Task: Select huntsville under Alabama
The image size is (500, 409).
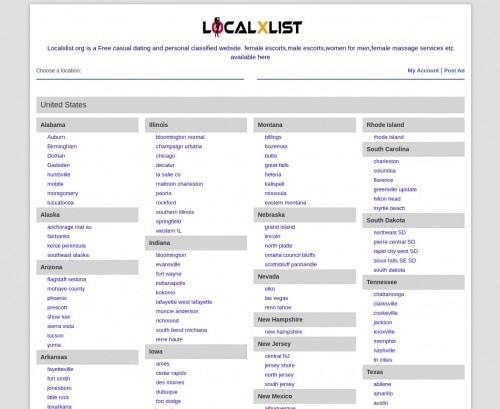Action: [59, 174]
